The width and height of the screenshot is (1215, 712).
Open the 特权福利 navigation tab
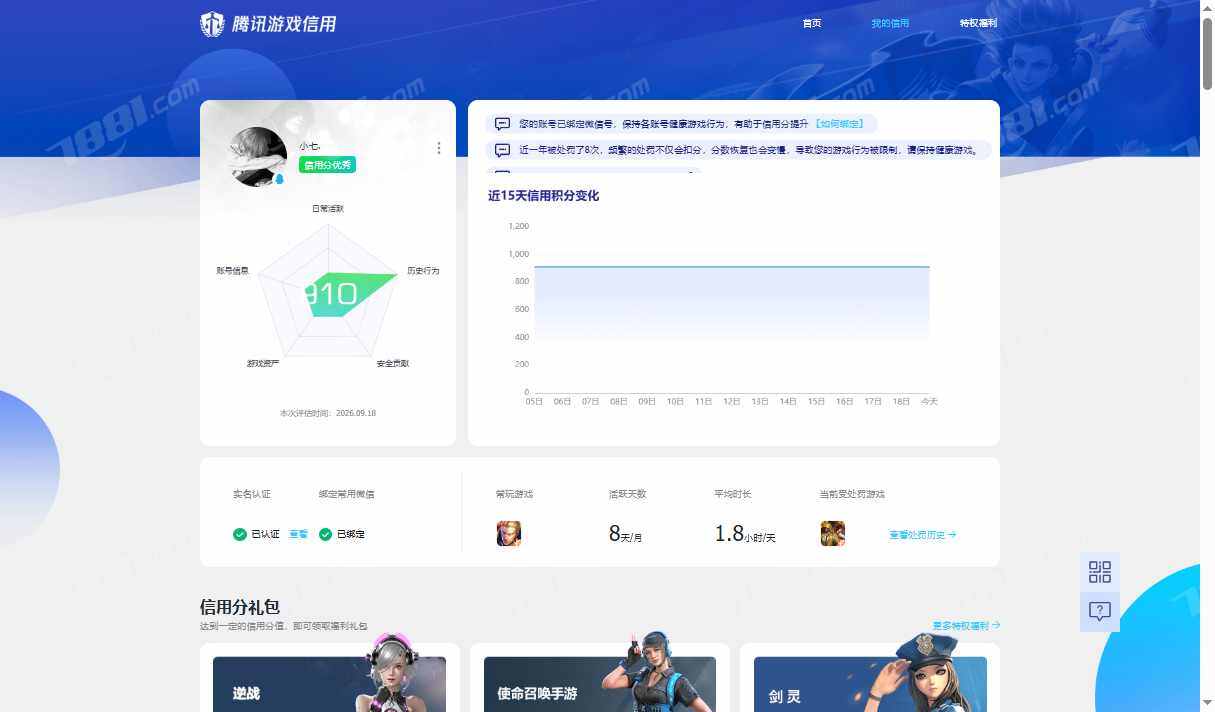pyautogui.click(x=978, y=23)
